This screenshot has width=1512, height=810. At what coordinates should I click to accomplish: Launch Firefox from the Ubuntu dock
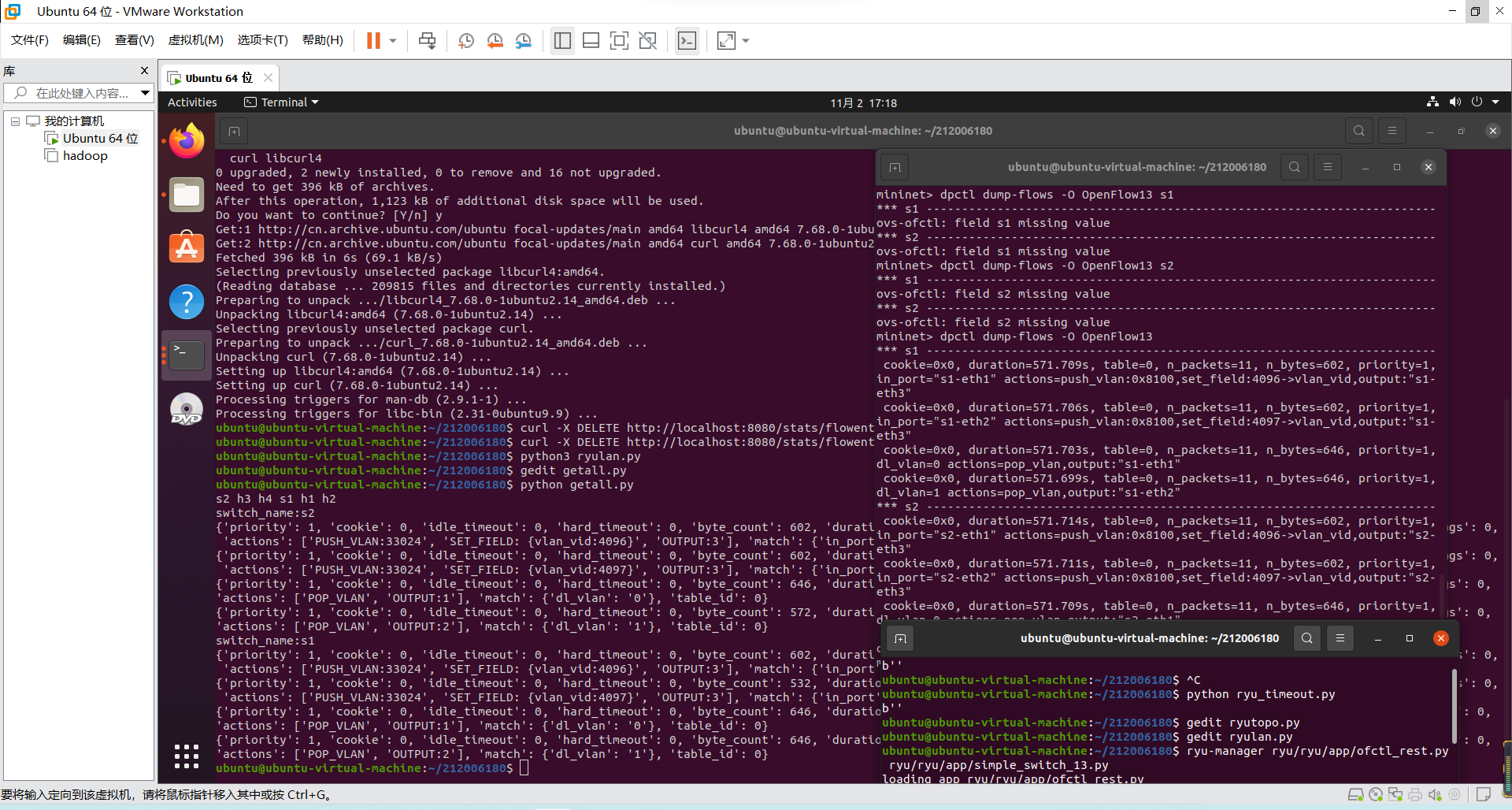coord(187,141)
